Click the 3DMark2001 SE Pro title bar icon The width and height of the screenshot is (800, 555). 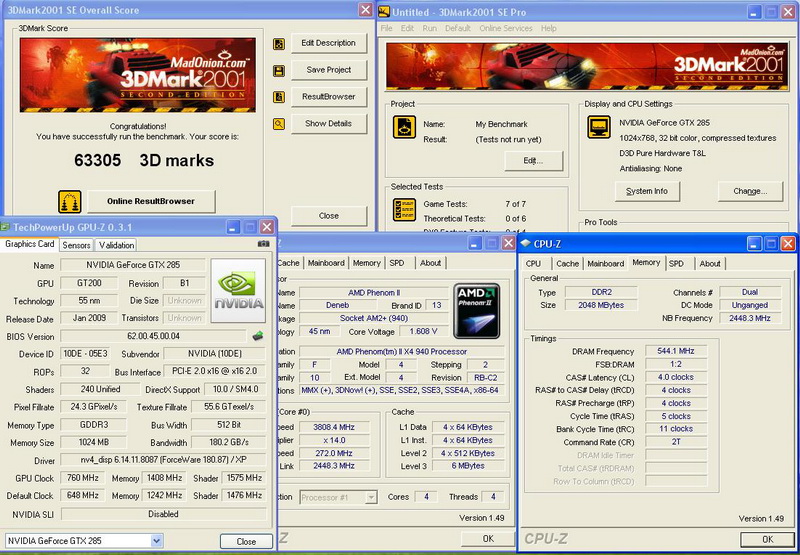384,11
